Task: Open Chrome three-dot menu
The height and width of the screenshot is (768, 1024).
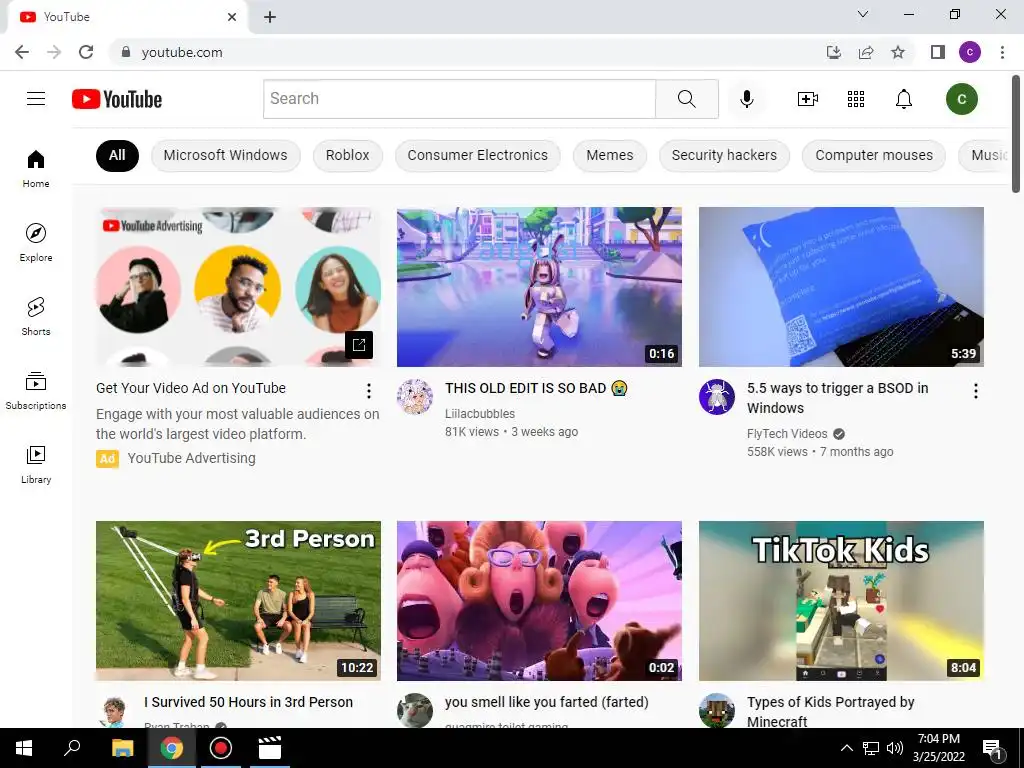Action: click(1002, 52)
